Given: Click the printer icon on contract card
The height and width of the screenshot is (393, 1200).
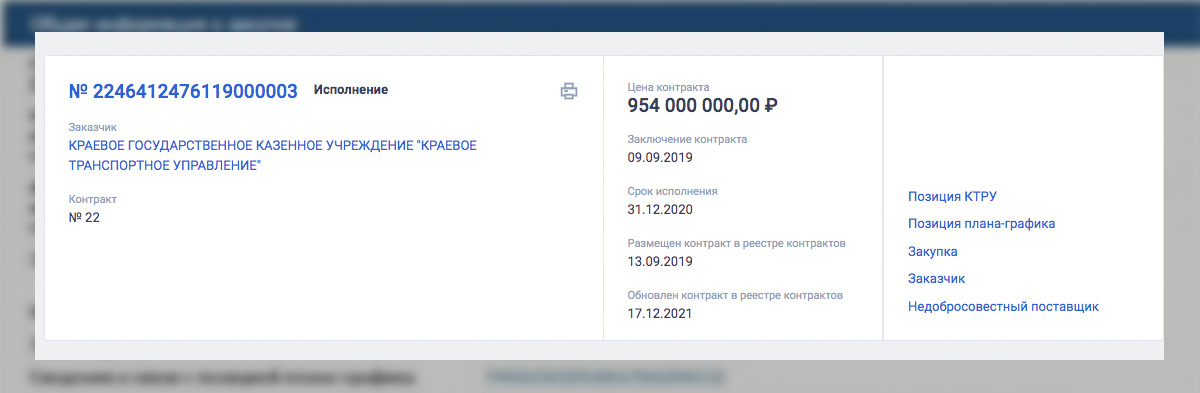Looking at the screenshot, I should click(x=569, y=91).
